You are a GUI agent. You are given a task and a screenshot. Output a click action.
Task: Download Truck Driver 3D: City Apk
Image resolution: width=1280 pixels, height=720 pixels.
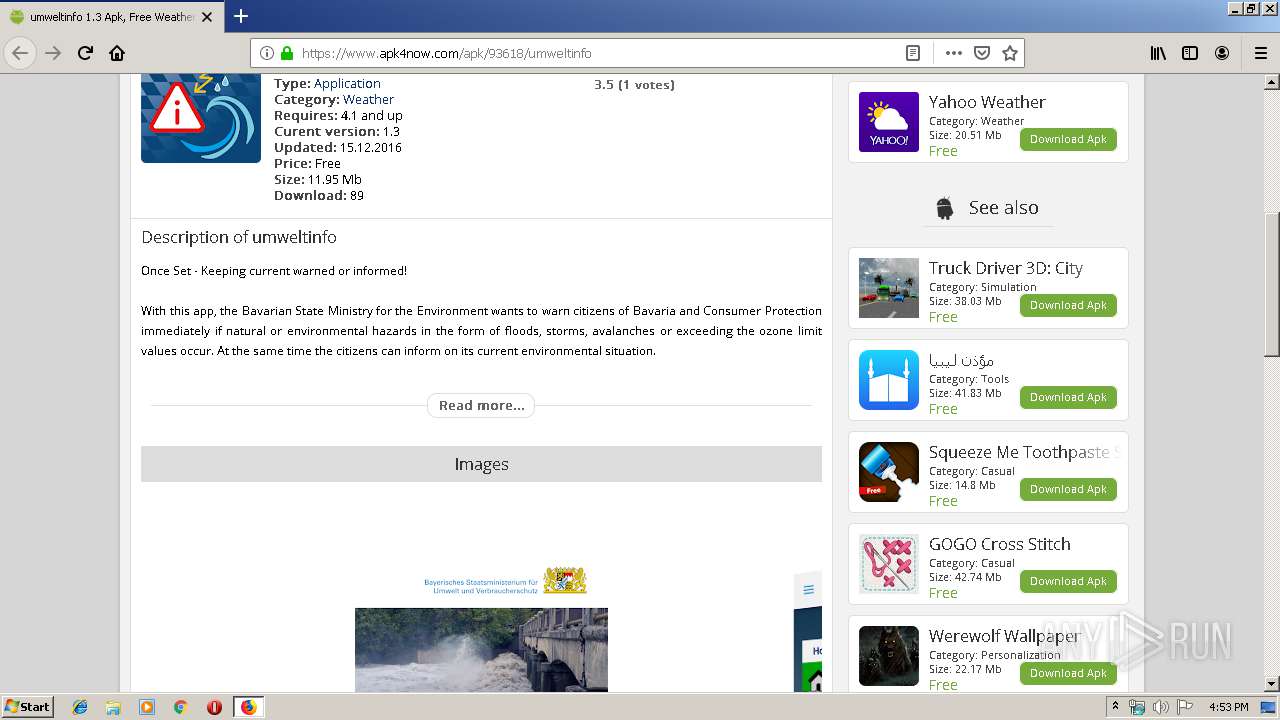tap(1068, 305)
